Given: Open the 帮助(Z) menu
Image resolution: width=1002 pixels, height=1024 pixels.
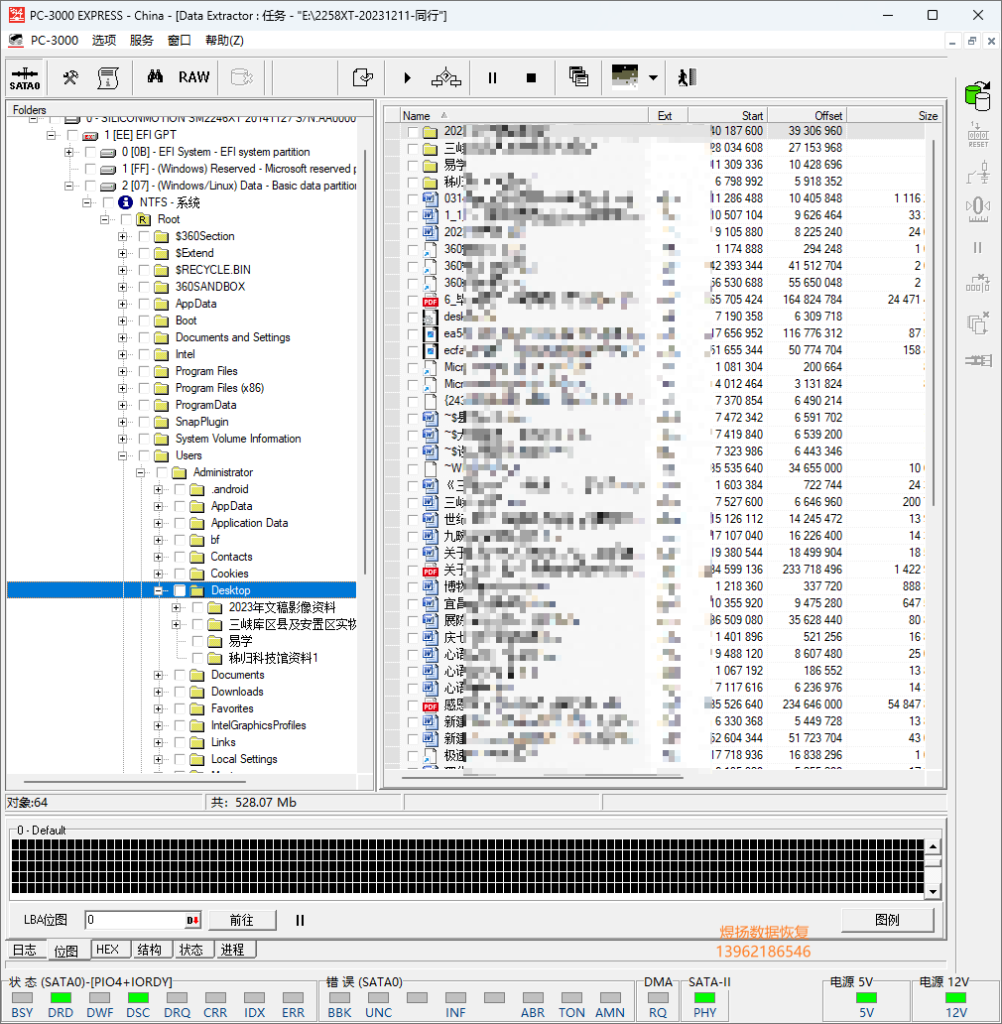Looking at the screenshot, I should (x=224, y=40).
